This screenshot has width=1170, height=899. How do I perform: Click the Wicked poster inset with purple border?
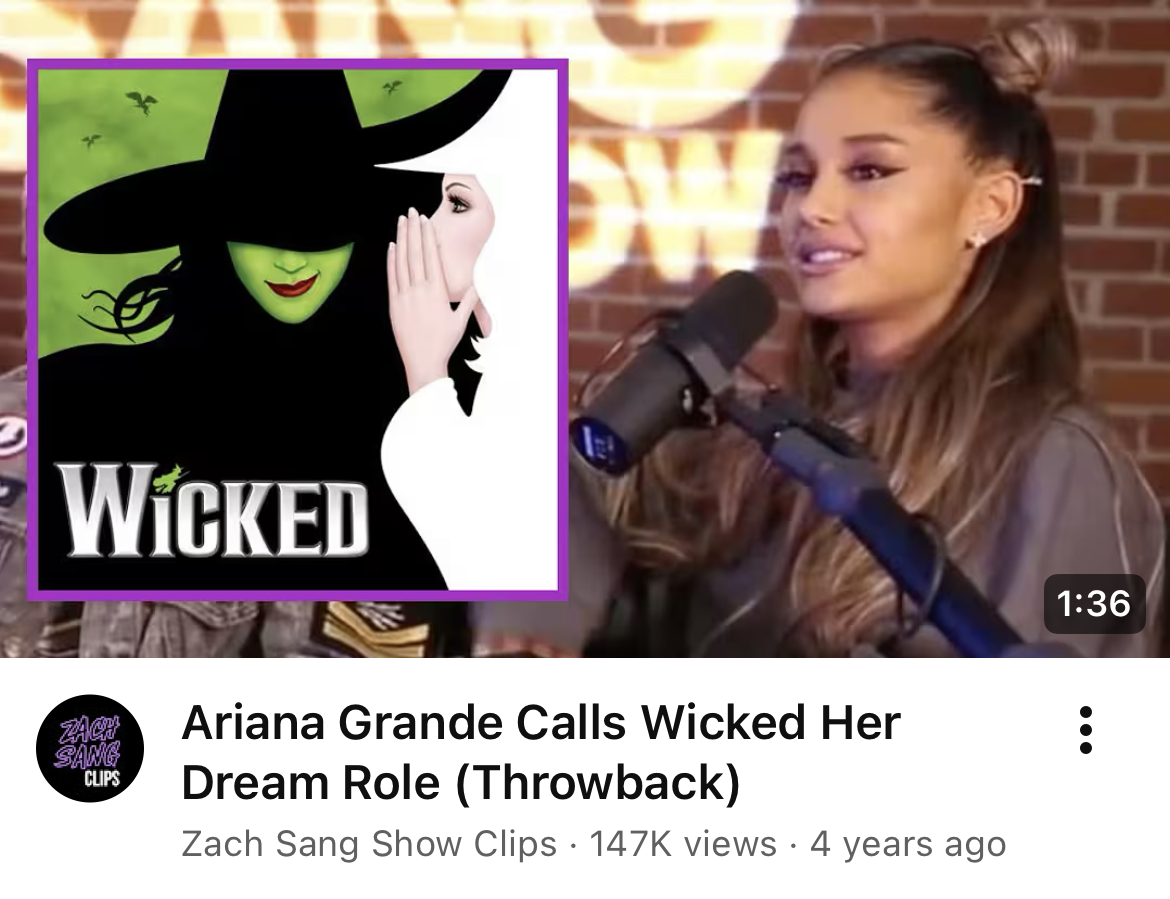pyautogui.click(x=298, y=329)
